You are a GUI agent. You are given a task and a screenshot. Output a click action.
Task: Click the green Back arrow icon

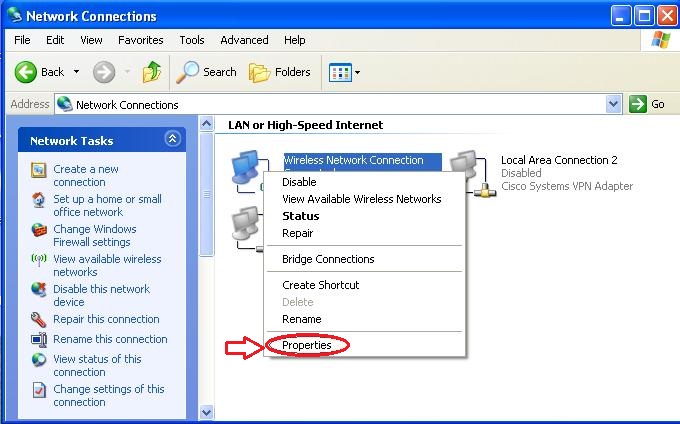26,72
